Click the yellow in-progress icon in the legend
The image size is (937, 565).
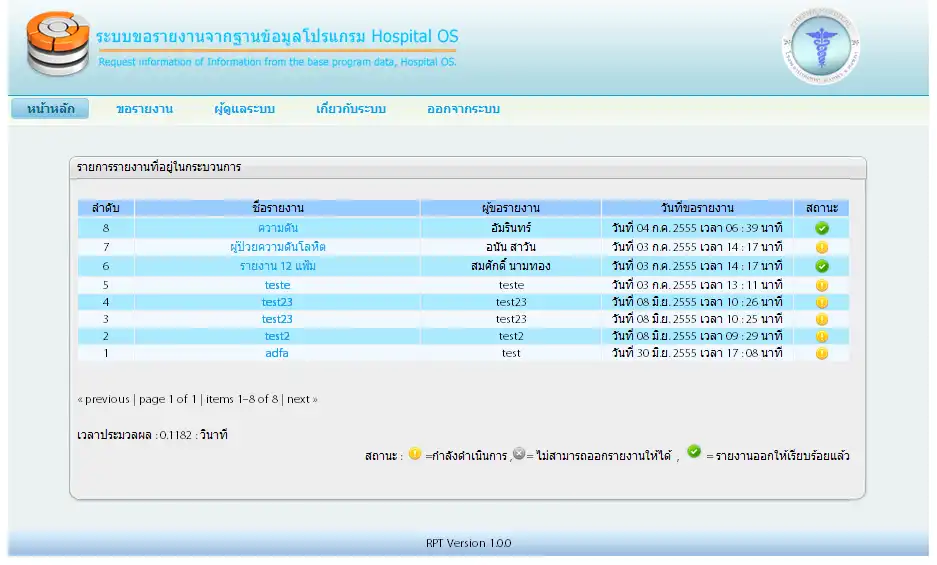[x=415, y=454]
